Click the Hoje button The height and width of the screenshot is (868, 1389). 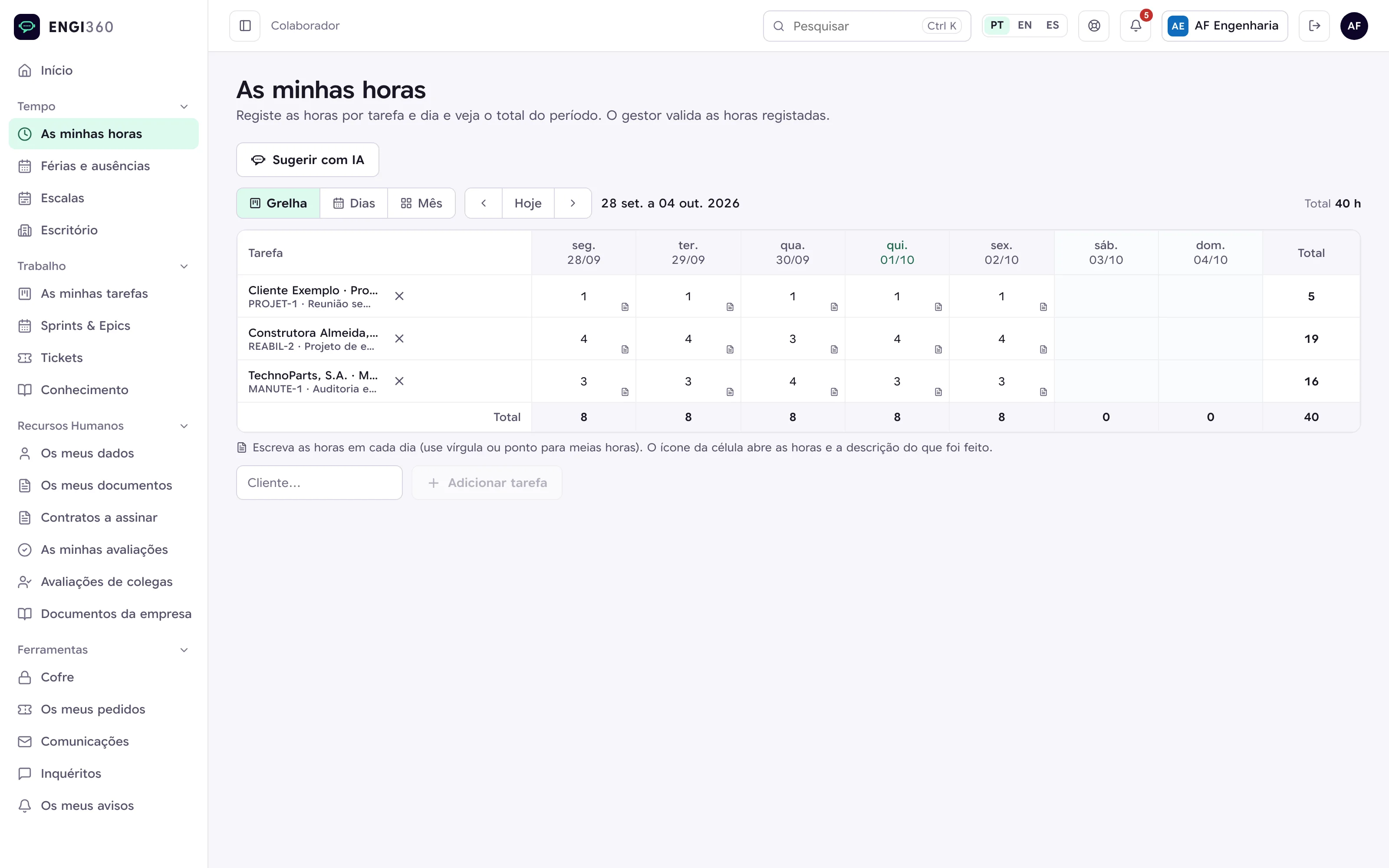tap(528, 203)
